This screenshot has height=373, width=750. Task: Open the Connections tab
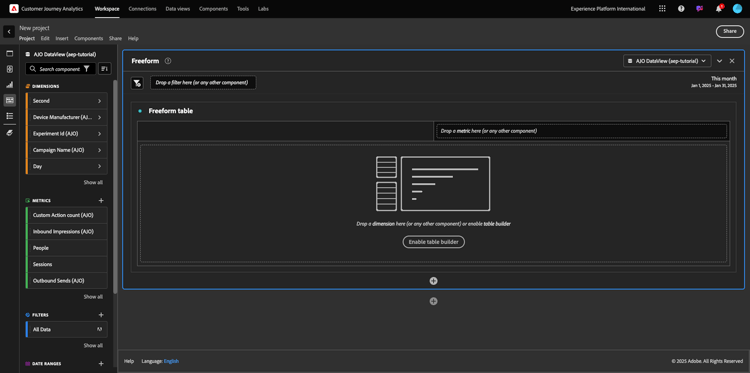[x=143, y=9]
